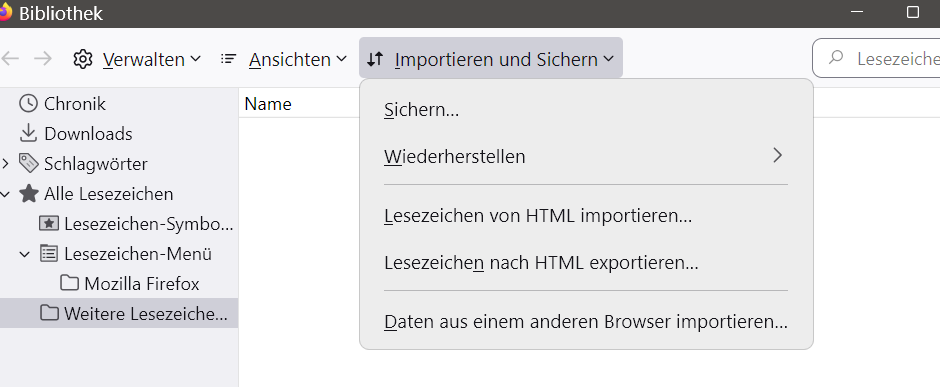Click the Schlagwörter tag icon
Image resolution: width=940 pixels, height=387 pixels.
[x=28, y=163]
